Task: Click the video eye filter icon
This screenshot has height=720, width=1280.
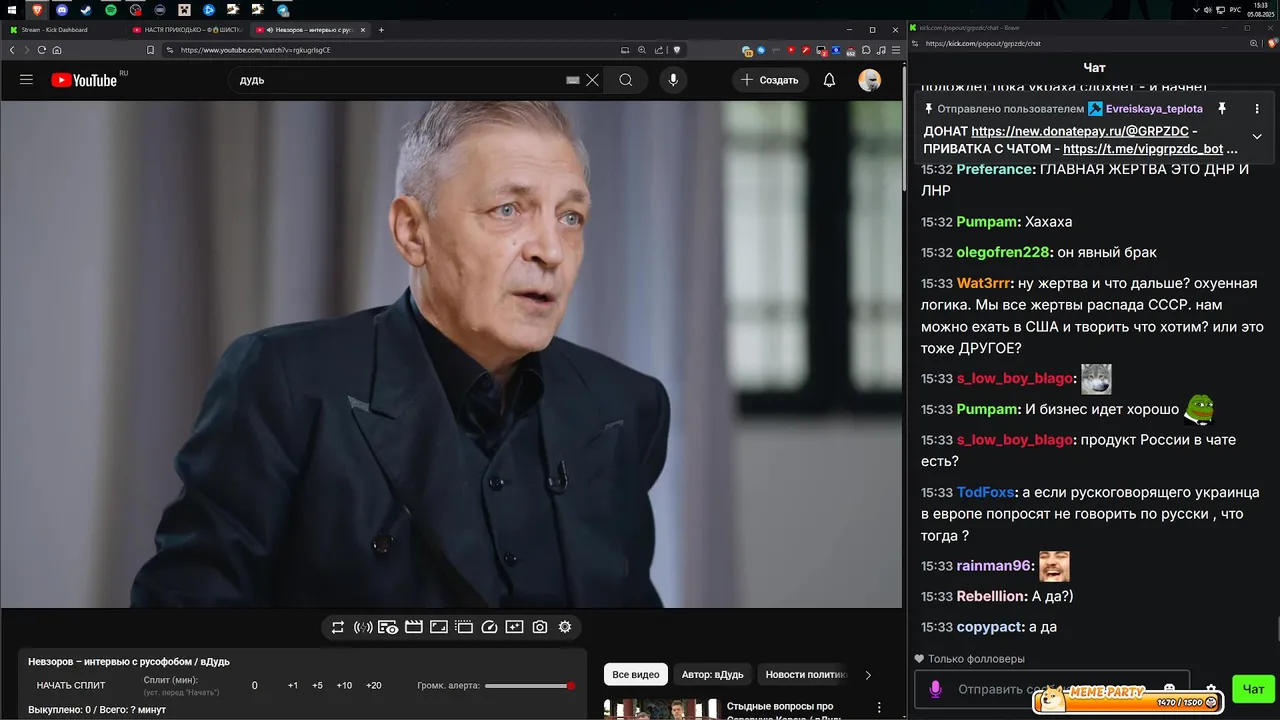Action: point(388,627)
